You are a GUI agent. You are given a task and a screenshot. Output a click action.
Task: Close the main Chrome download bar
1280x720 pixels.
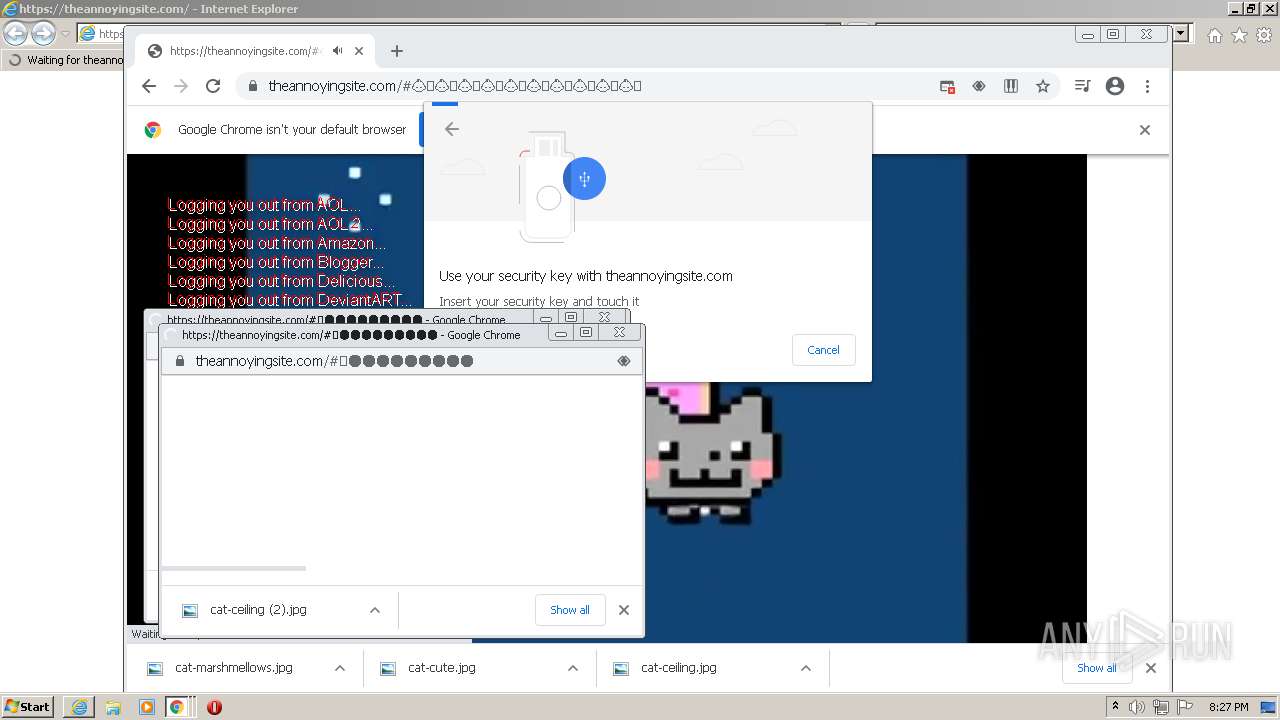tap(1151, 668)
